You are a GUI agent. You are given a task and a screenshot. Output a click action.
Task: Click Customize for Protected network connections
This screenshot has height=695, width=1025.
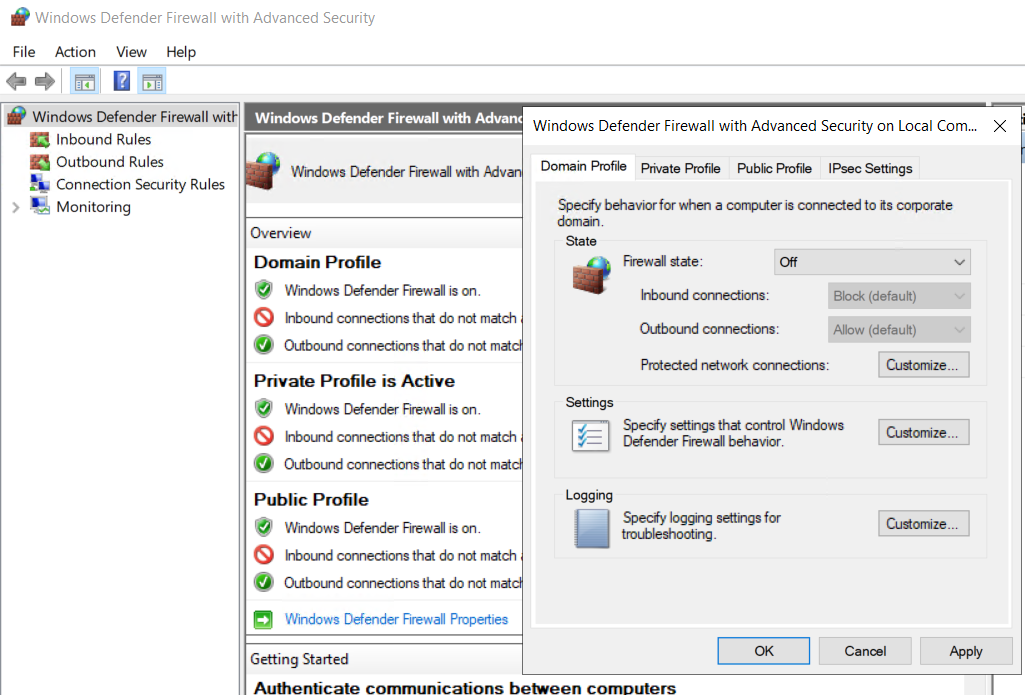coord(923,365)
